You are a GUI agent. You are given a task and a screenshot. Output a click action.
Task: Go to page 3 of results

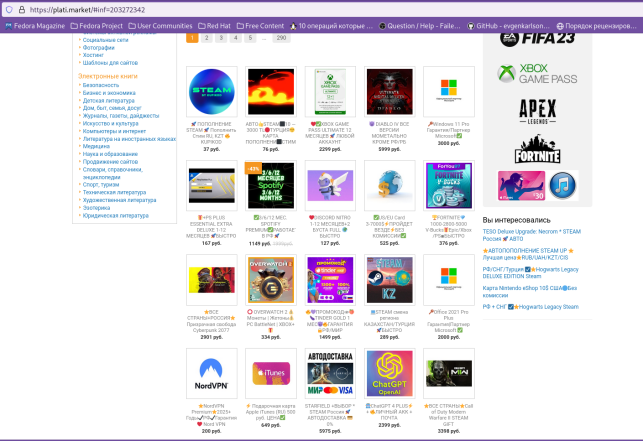pos(221,38)
